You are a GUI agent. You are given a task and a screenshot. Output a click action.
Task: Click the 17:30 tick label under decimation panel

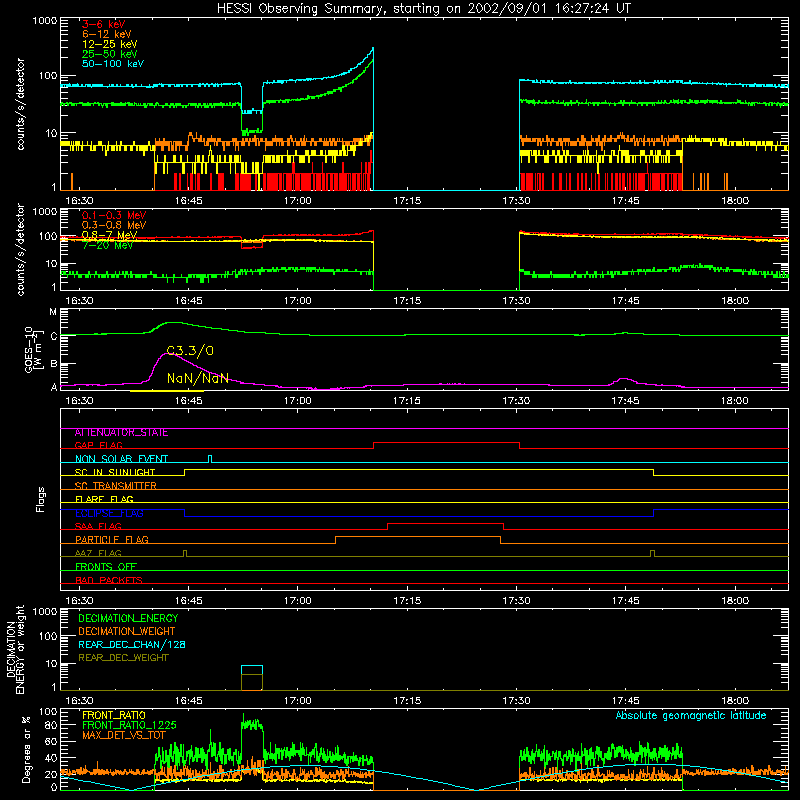[516, 701]
